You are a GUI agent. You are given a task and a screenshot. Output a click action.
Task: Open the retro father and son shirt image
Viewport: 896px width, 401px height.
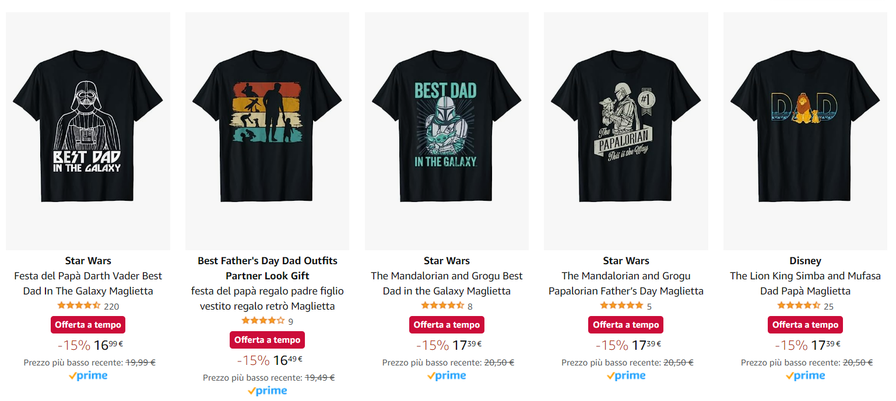coord(267,130)
